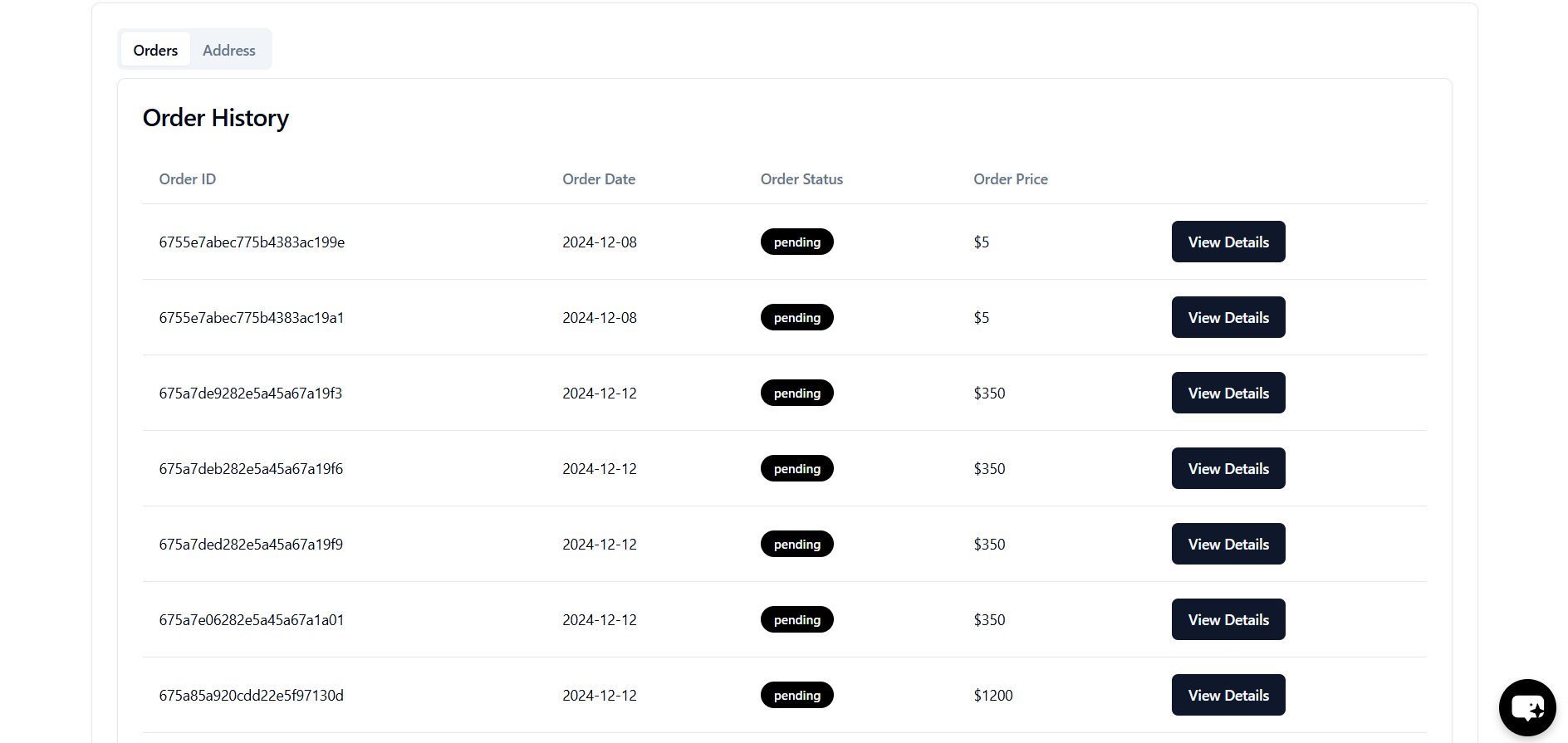The height and width of the screenshot is (743, 1568).
Task: Click pending badge of order 6755e7abec775b4383ac199e
Action: (796, 242)
